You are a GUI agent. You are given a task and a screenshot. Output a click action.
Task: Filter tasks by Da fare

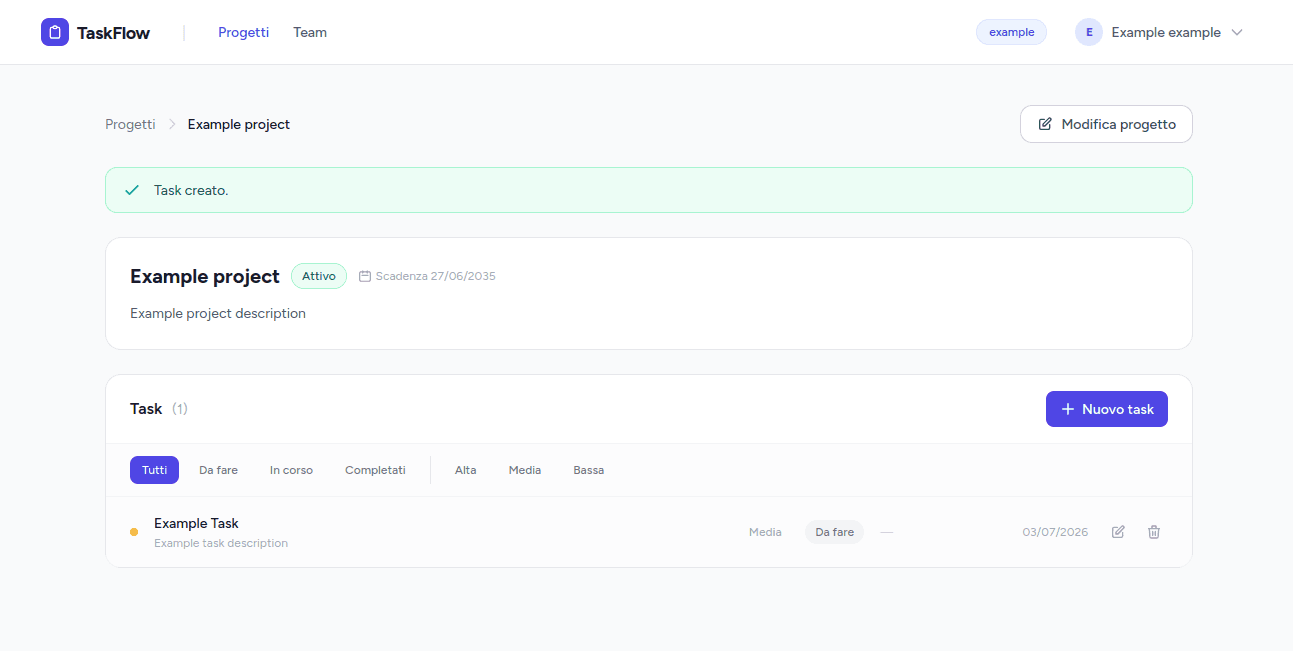[x=218, y=470]
